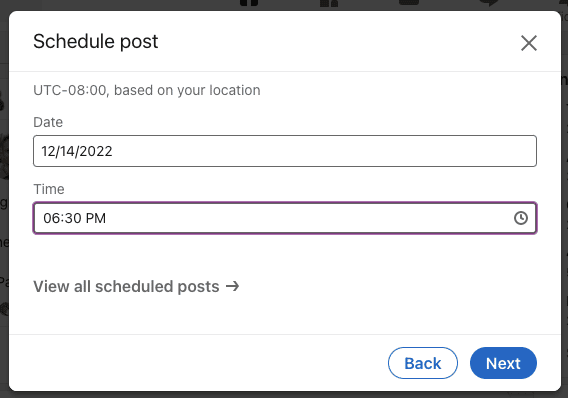Click the blue Next button
This screenshot has width=568, height=398.
(503, 363)
